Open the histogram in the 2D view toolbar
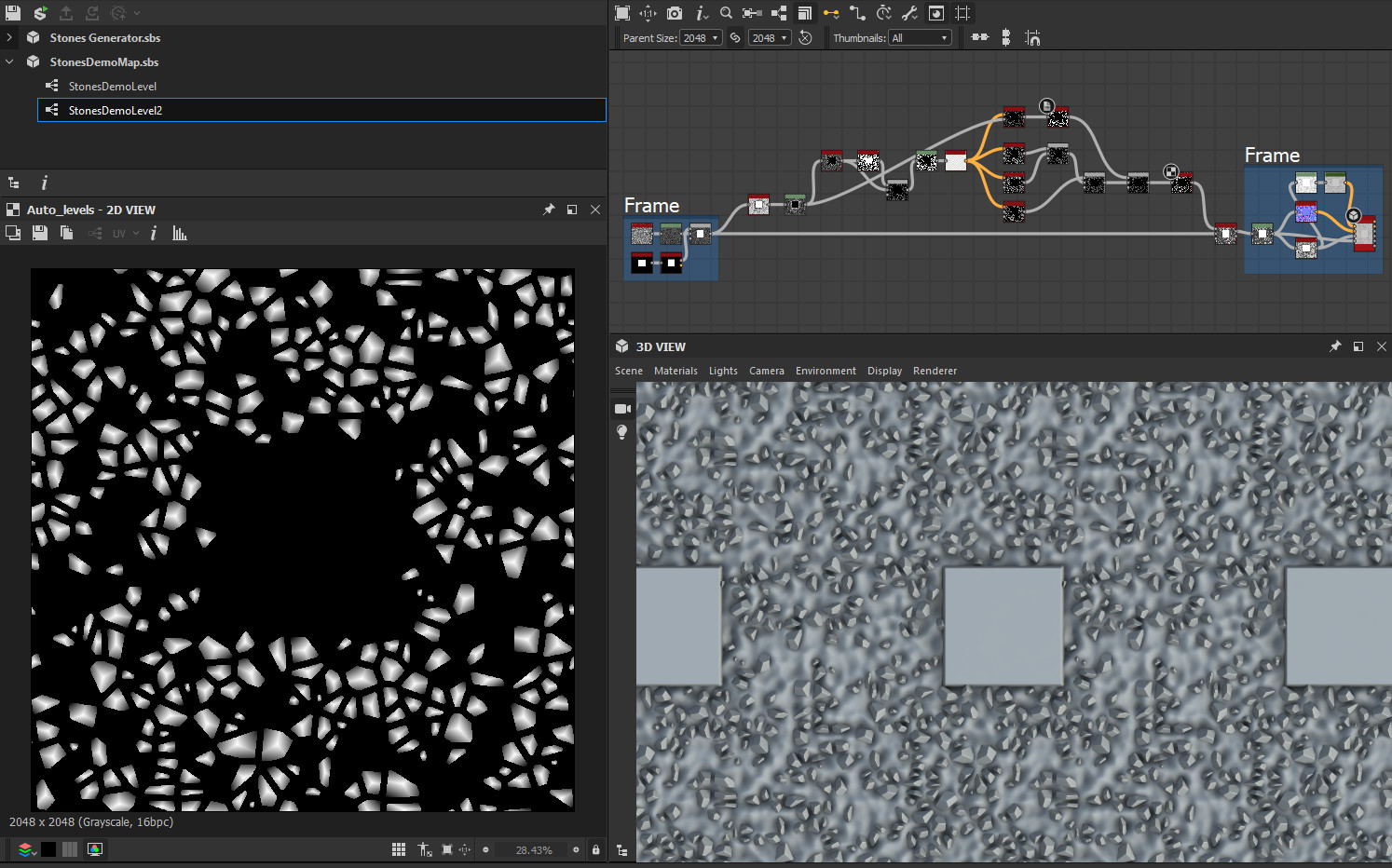The width and height of the screenshot is (1392, 868). 180,233
